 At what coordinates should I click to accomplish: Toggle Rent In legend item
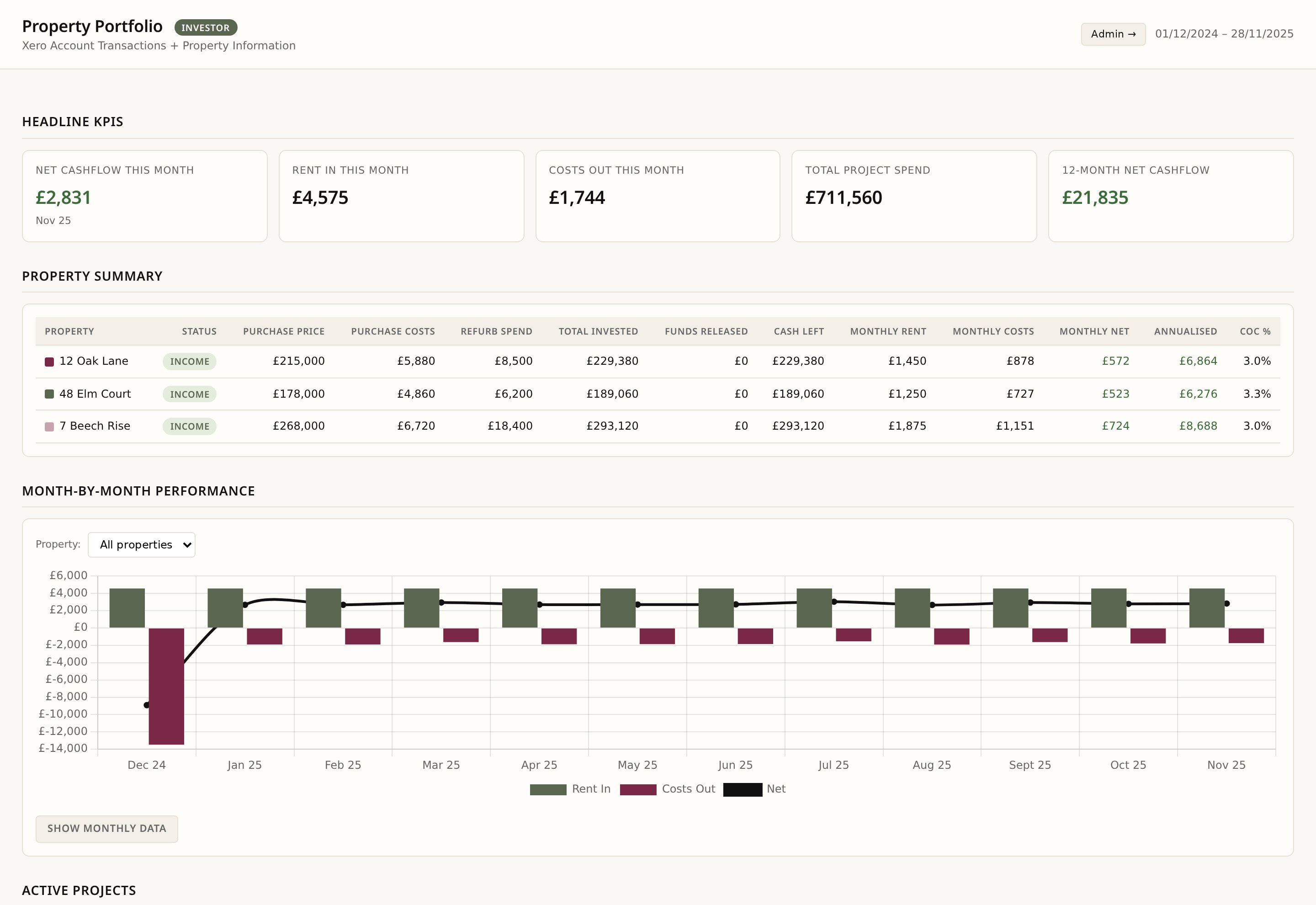point(570,789)
